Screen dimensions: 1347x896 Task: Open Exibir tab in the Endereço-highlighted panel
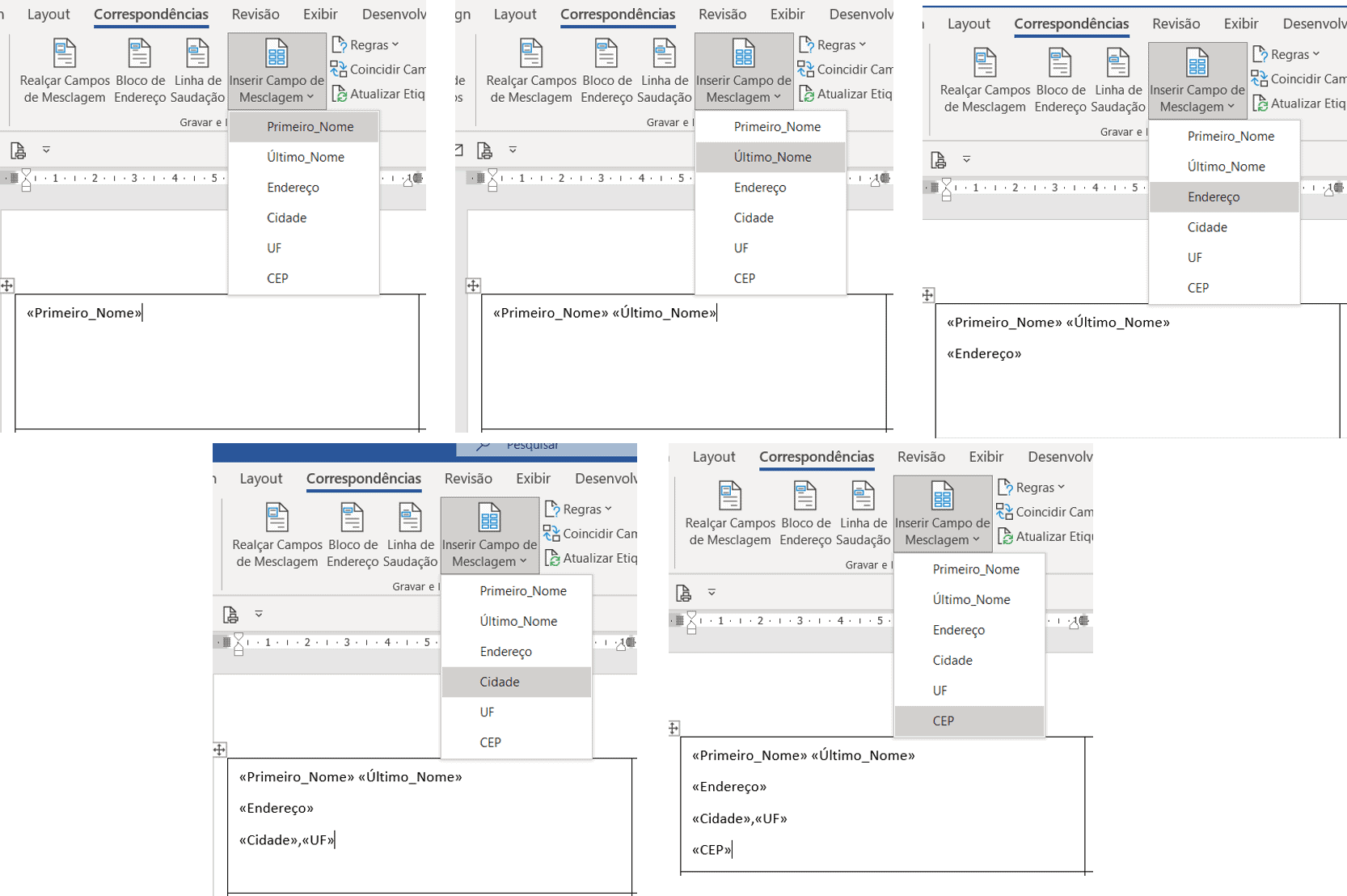tap(1240, 24)
